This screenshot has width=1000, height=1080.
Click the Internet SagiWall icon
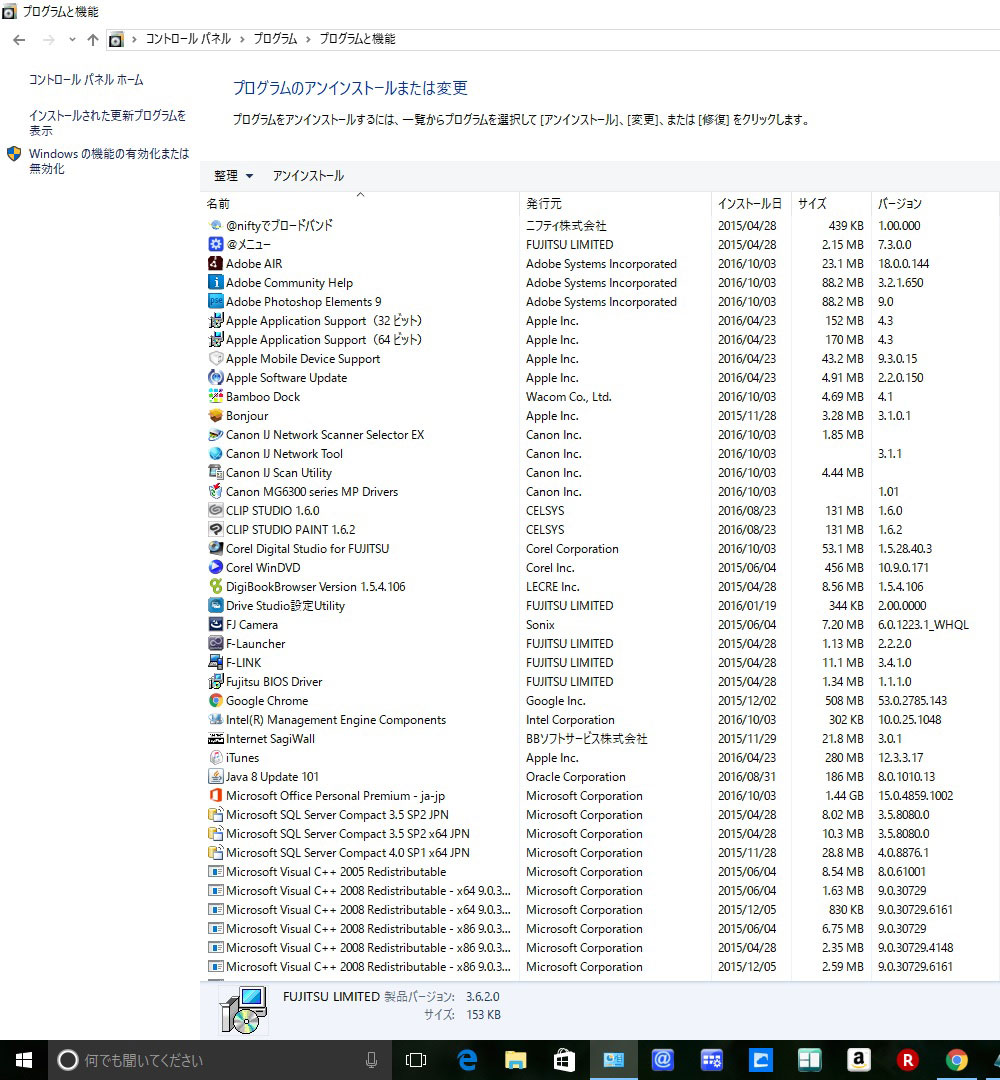[216, 738]
